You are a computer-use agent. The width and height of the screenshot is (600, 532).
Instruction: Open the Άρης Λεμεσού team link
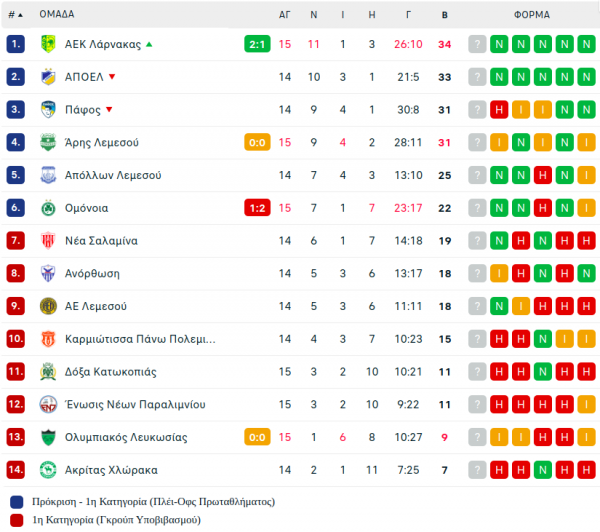pos(102,142)
